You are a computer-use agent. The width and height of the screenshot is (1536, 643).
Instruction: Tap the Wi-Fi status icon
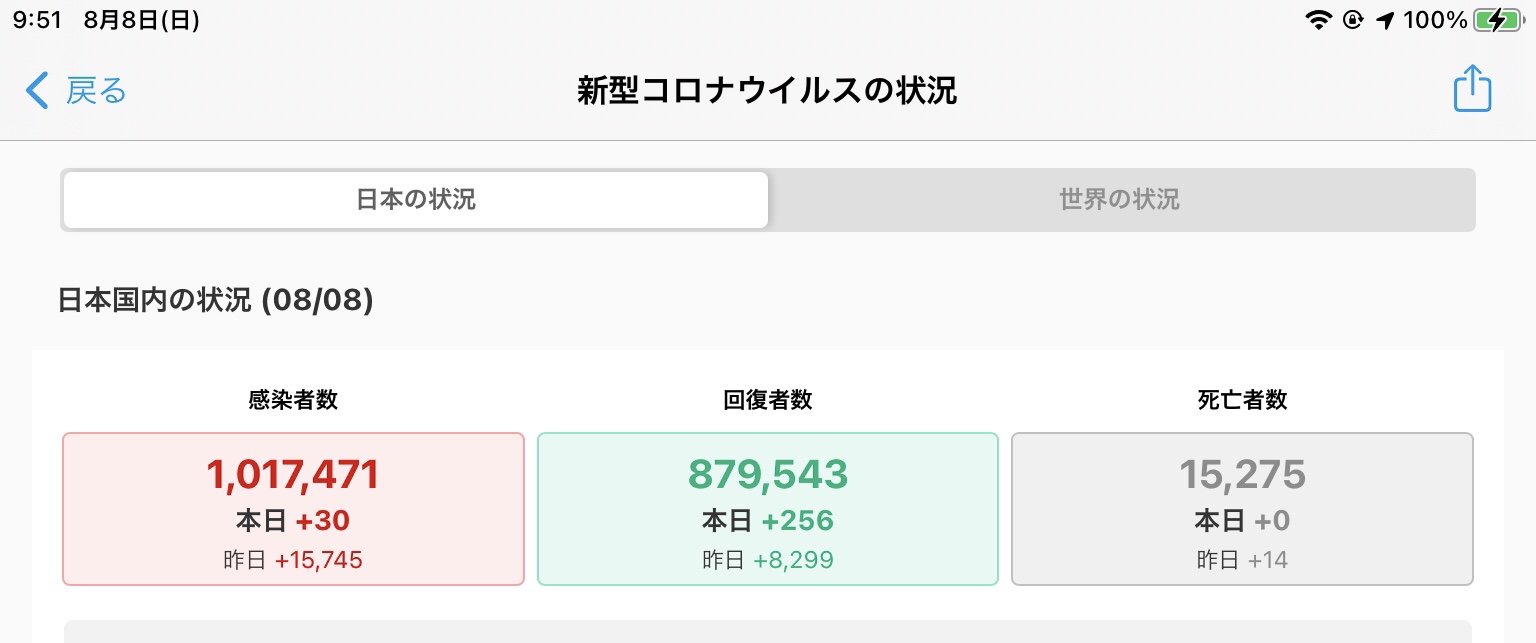(1320, 20)
